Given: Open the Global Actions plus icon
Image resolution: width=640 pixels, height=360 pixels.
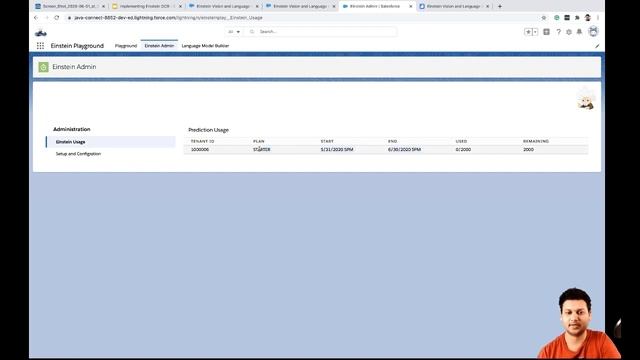Looking at the screenshot, I should tap(546, 31).
